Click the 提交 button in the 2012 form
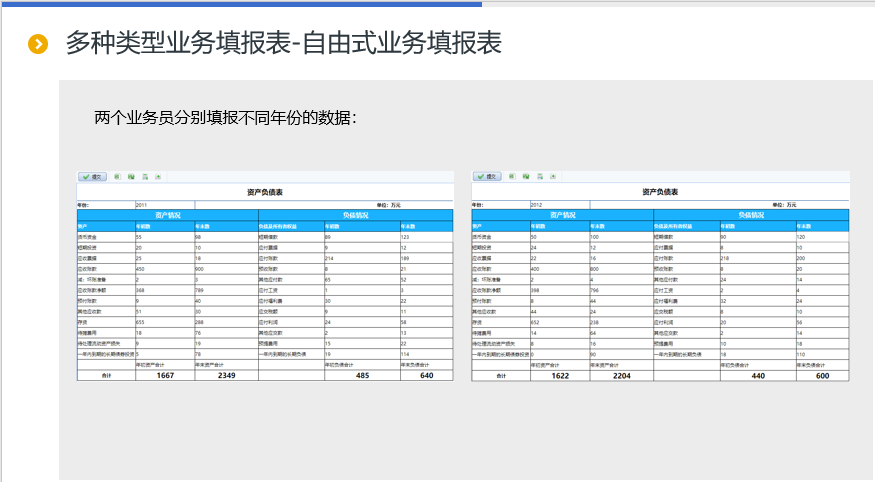The height and width of the screenshot is (482, 875). click(x=487, y=177)
